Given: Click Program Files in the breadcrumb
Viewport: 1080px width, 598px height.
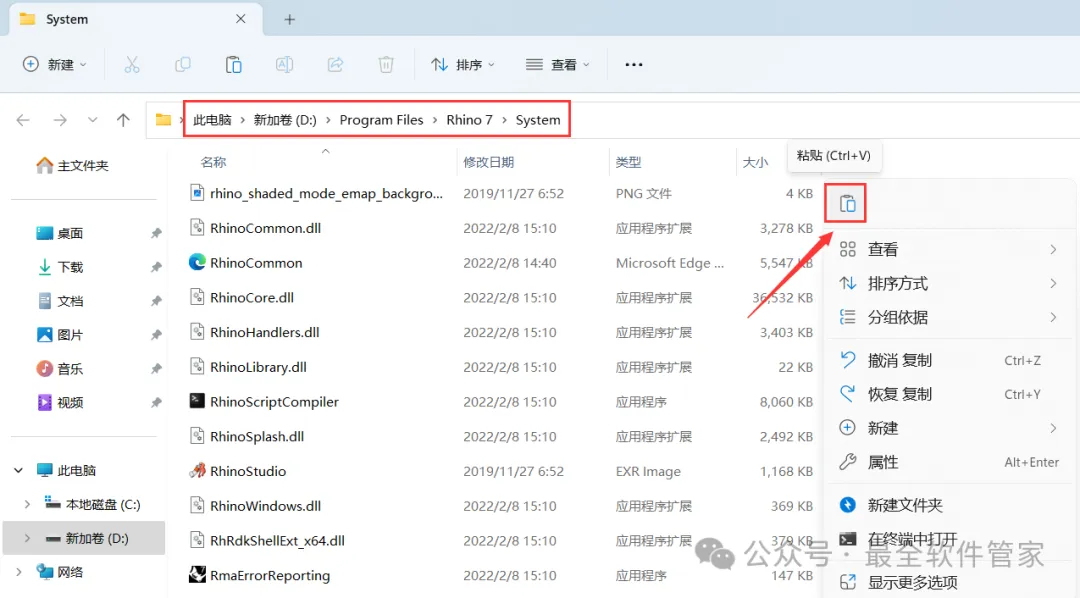Looking at the screenshot, I should coord(382,120).
